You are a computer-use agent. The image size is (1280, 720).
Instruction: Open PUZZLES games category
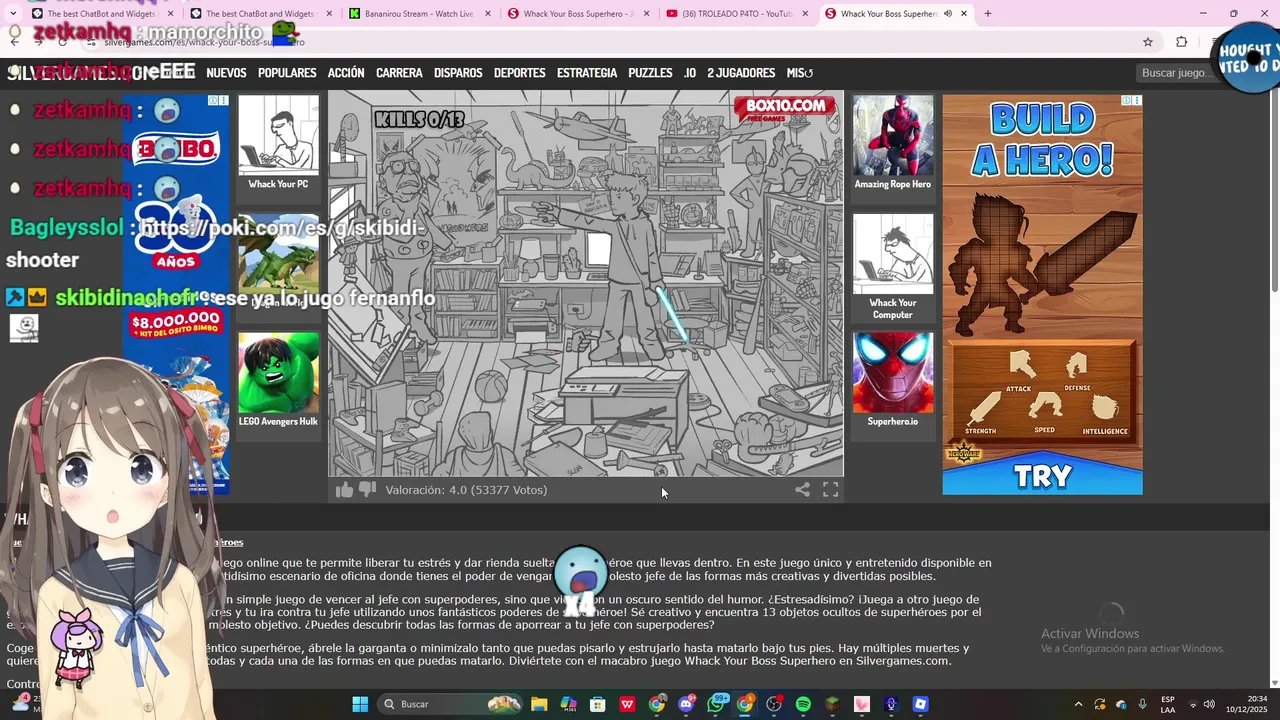(x=650, y=73)
